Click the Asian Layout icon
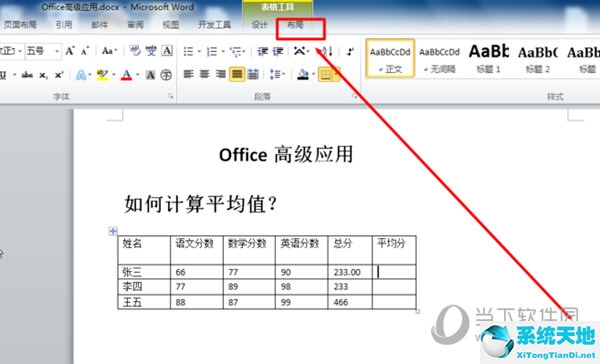 click(x=300, y=51)
